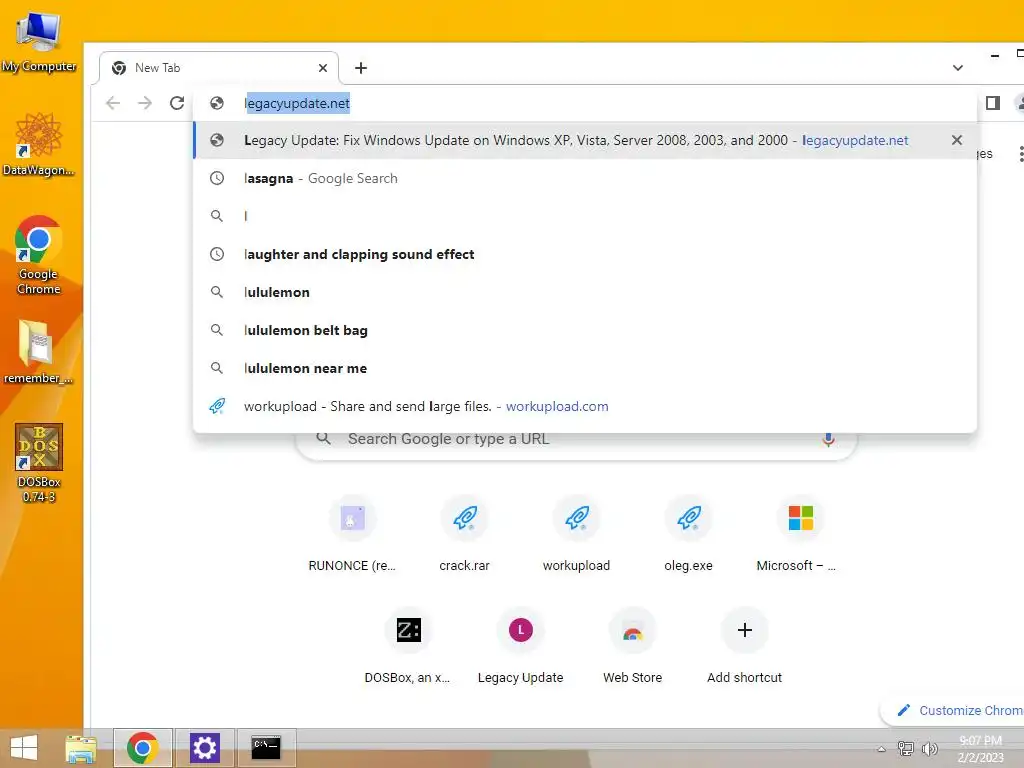
Task: Open the workupload shortcut tile
Action: 577,536
